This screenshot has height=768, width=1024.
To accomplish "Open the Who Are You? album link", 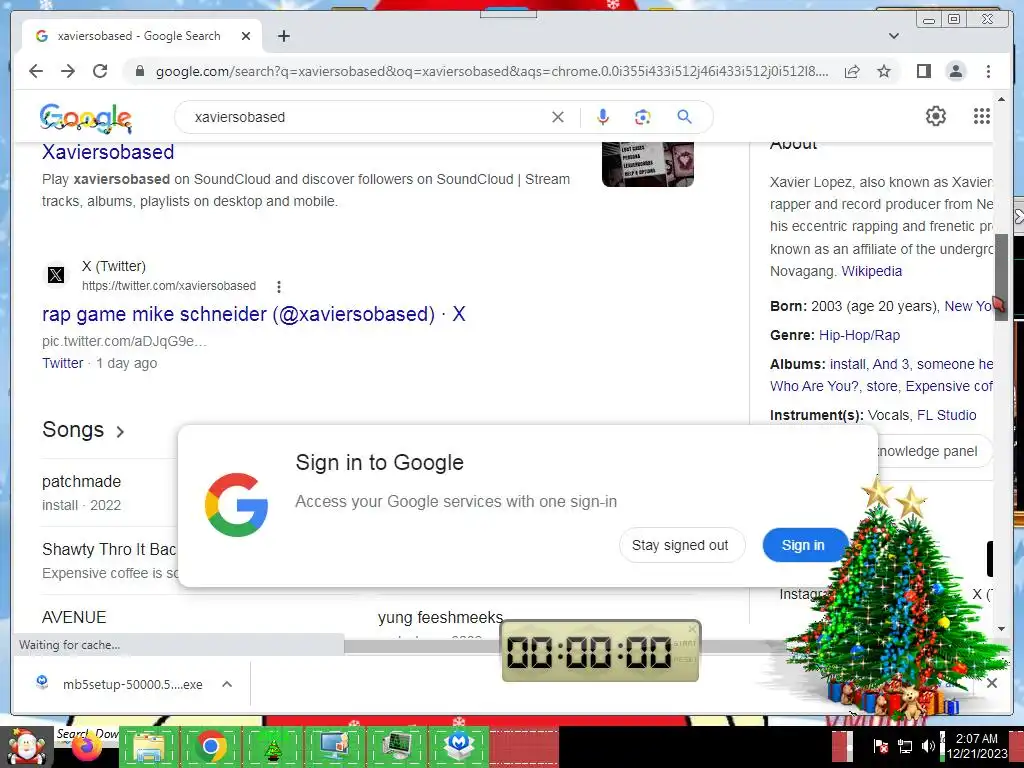I will tap(814, 387).
